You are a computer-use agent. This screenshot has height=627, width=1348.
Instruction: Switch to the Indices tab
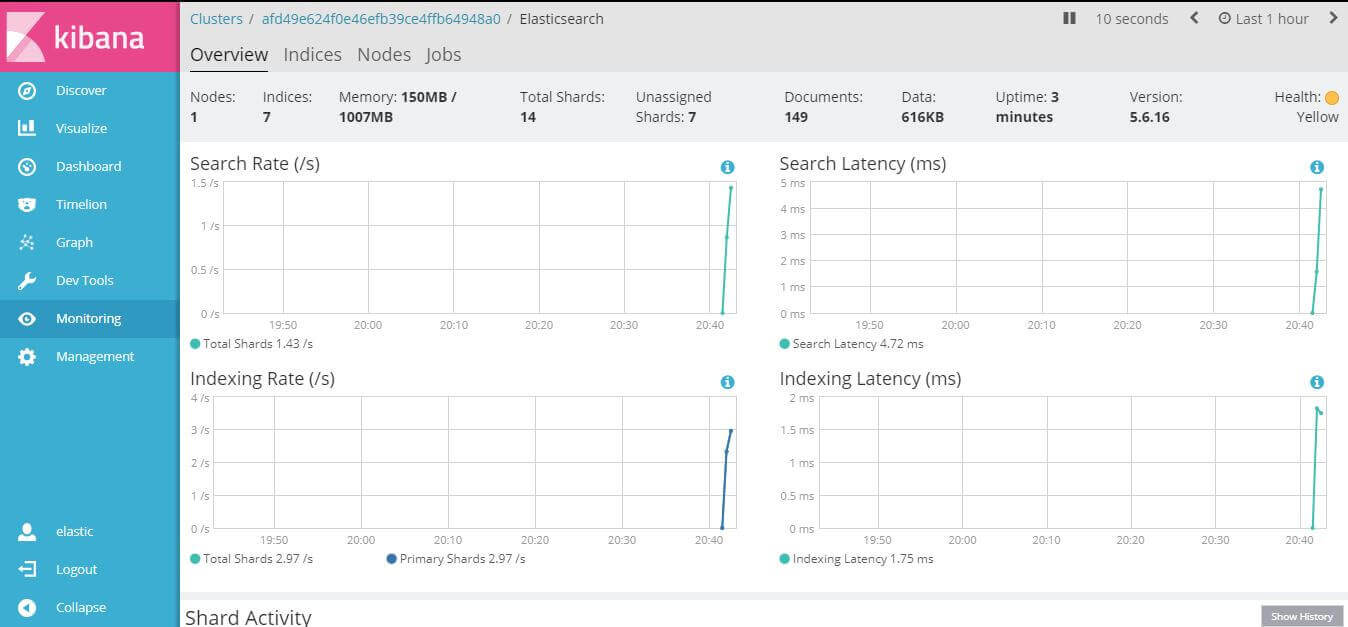pos(312,54)
